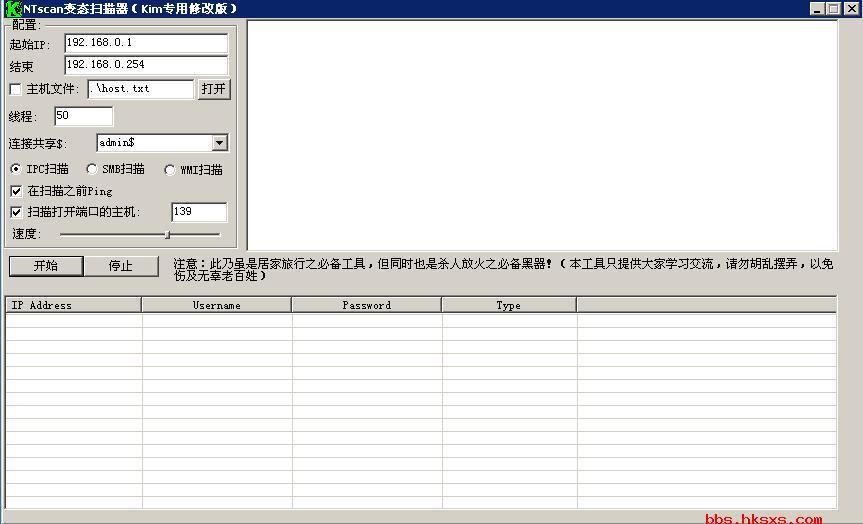Click the 开始 start button

pos(46,266)
